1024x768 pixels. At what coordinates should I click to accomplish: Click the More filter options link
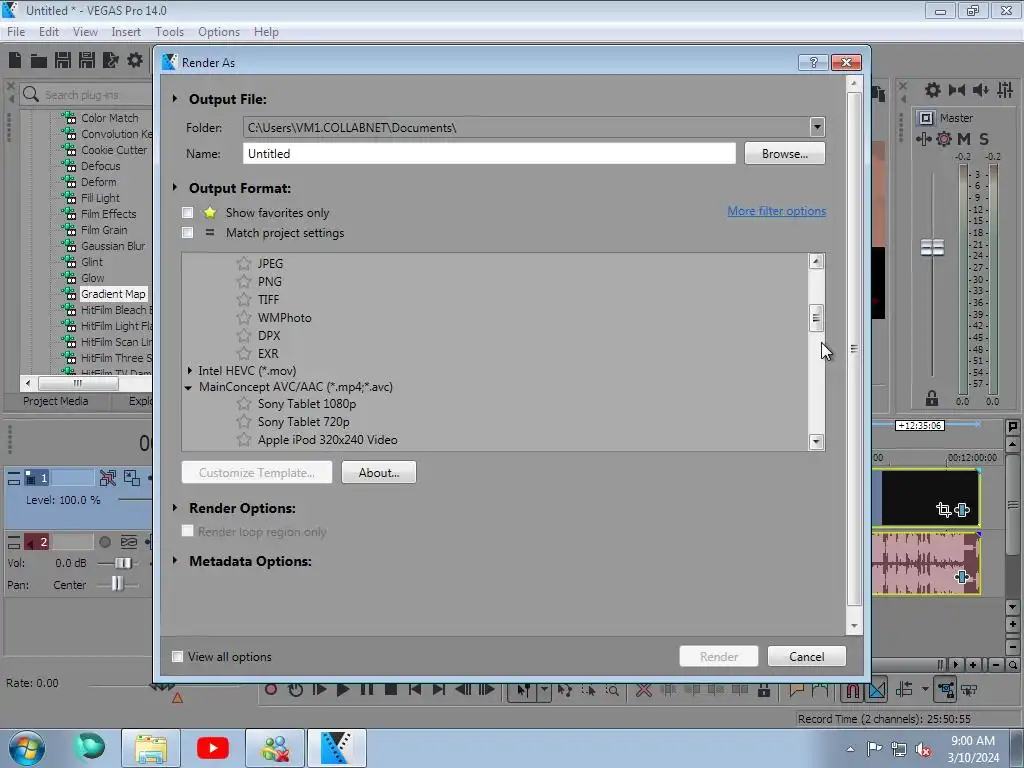click(776, 211)
